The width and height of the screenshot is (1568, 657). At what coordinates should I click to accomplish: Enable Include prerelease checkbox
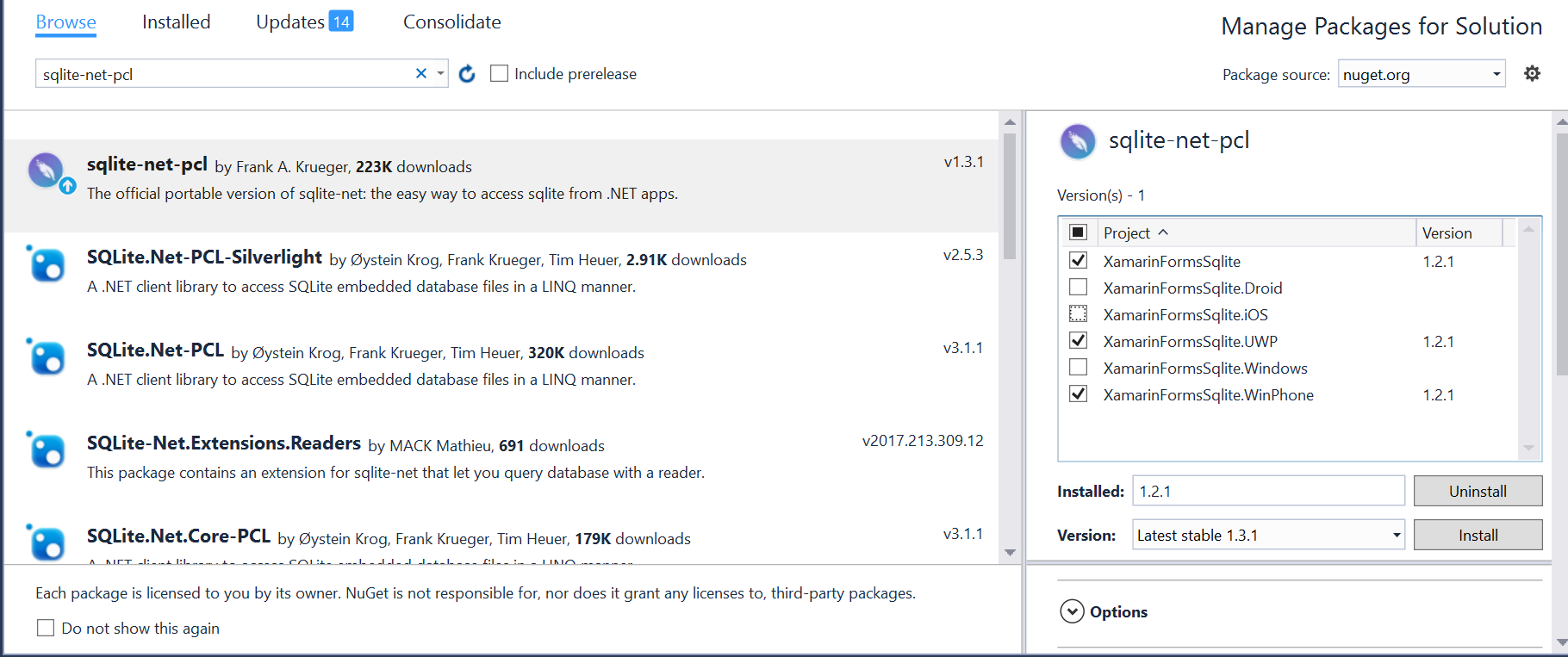[x=499, y=74]
